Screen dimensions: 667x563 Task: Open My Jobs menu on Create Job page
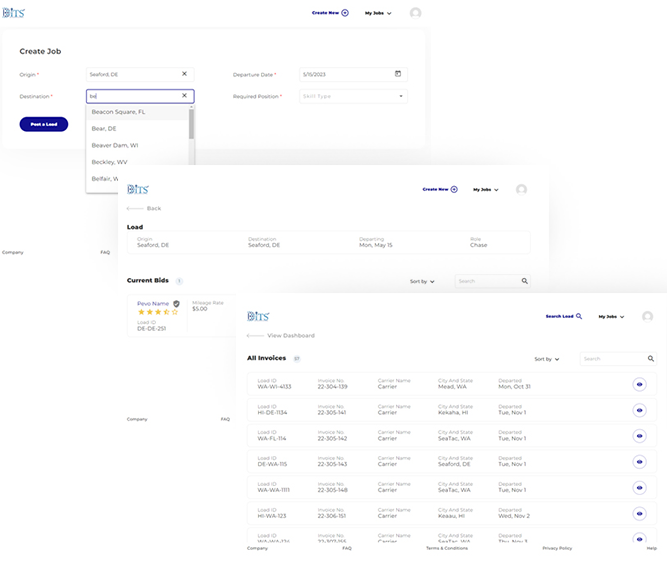[378, 13]
